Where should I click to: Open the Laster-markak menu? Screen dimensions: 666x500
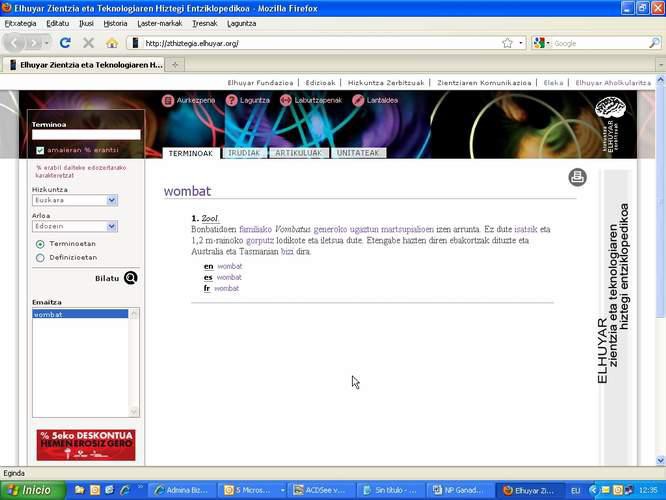(160, 23)
